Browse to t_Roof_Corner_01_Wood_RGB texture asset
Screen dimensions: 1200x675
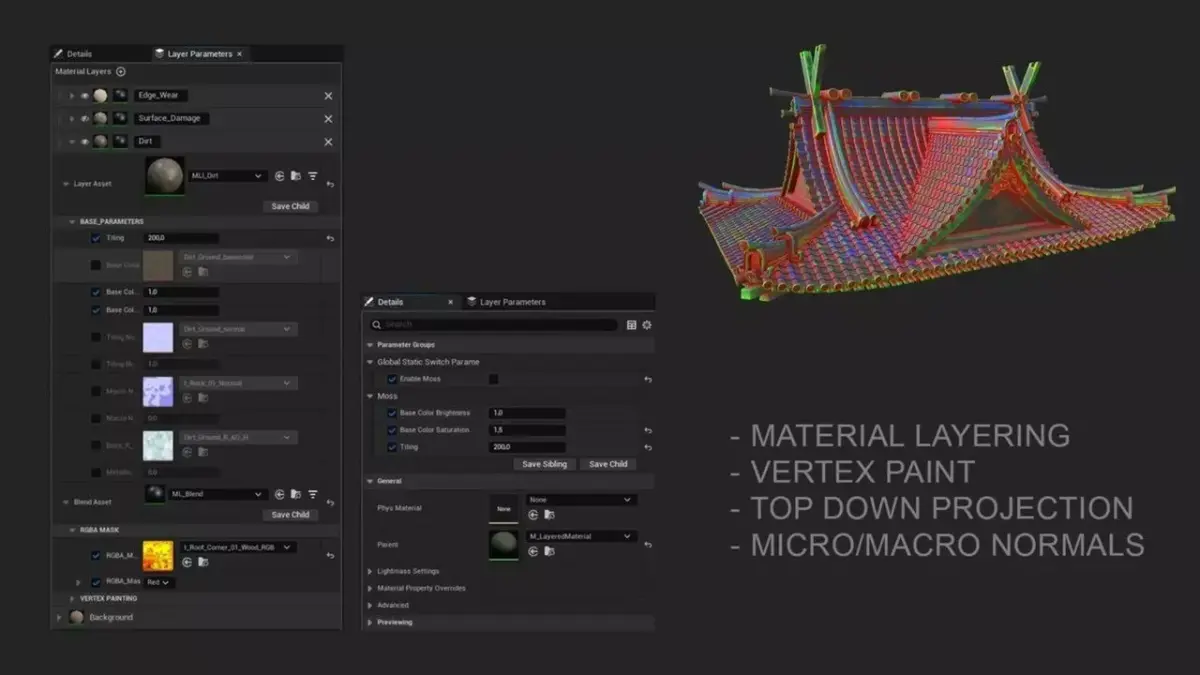click(x=203, y=562)
